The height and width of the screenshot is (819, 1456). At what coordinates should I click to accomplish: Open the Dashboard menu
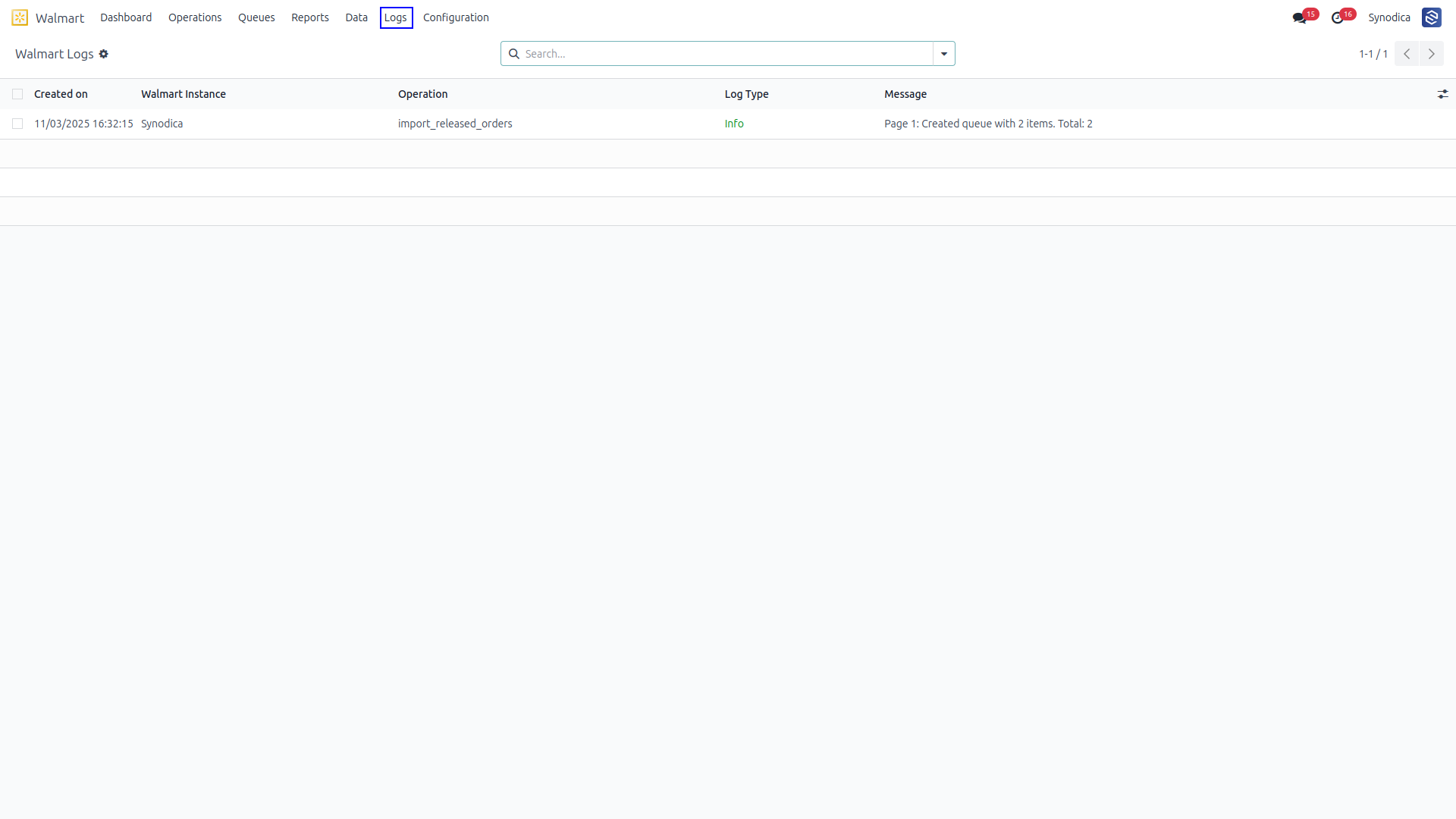tap(126, 17)
